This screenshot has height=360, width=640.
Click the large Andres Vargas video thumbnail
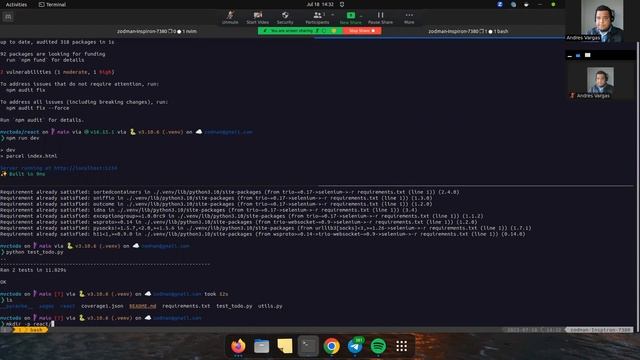click(x=602, y=21)
